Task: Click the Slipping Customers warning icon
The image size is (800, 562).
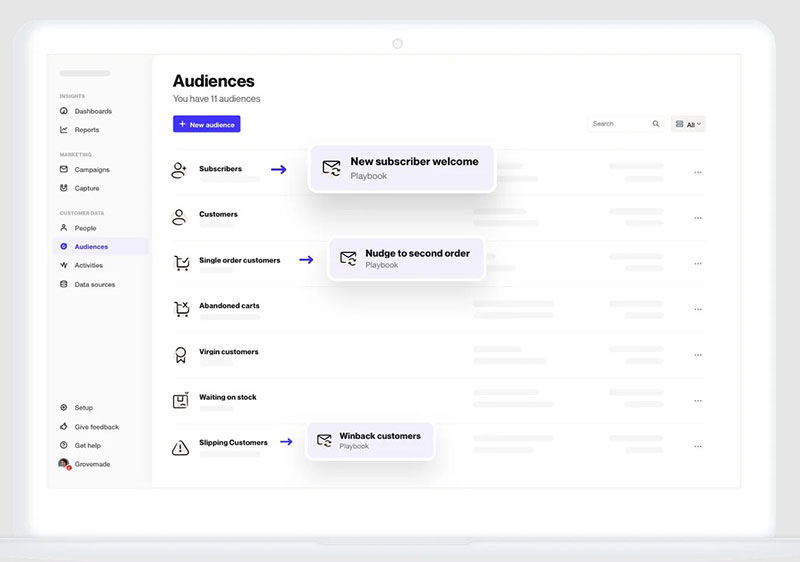Action: (180, 448)
